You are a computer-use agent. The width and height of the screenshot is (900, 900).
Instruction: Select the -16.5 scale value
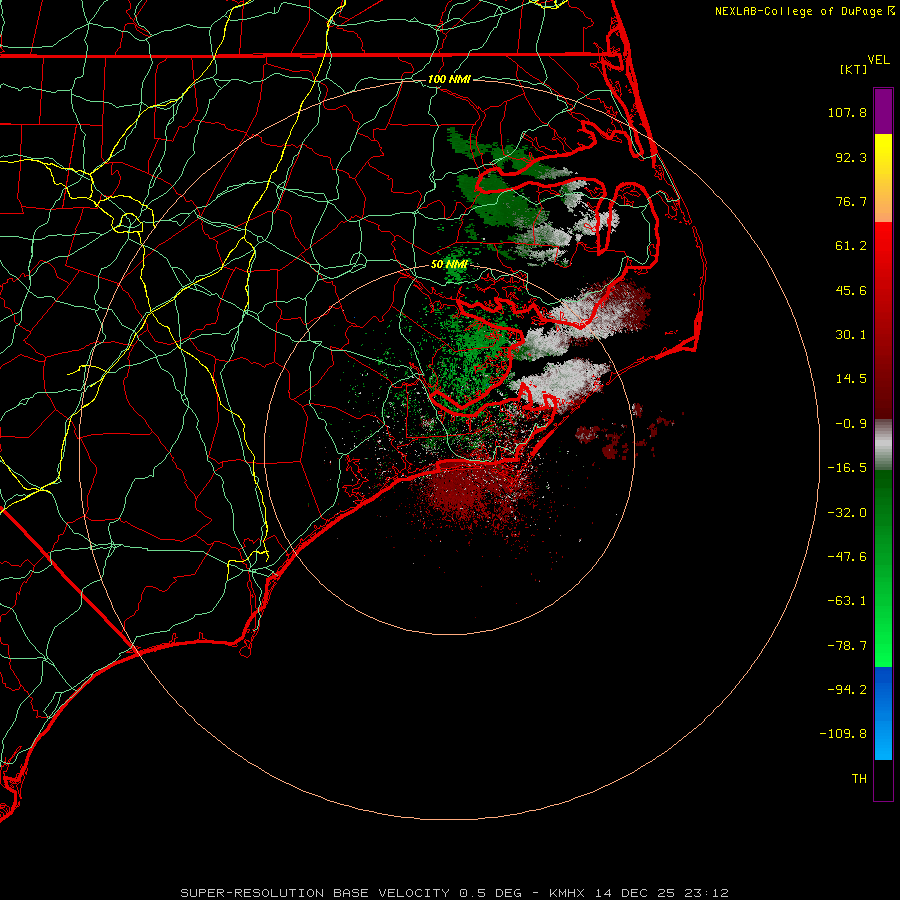coord(847,468)
